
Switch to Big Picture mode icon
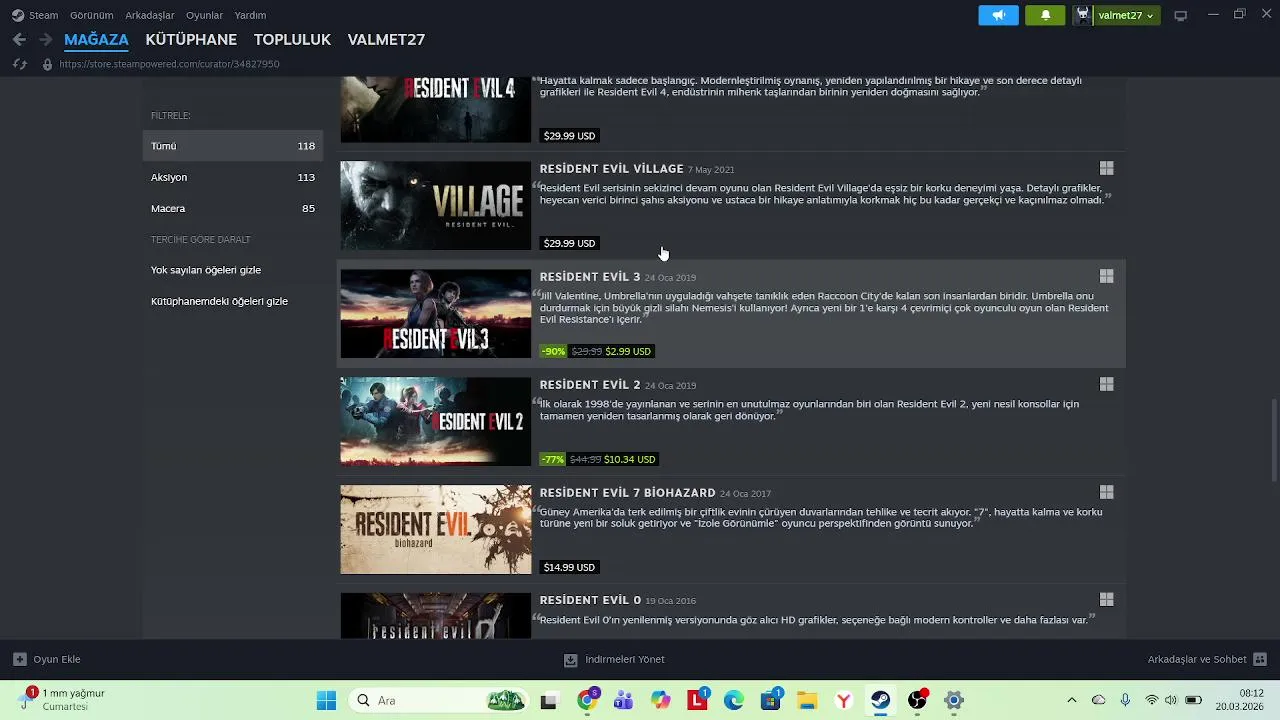(1180, 15)
